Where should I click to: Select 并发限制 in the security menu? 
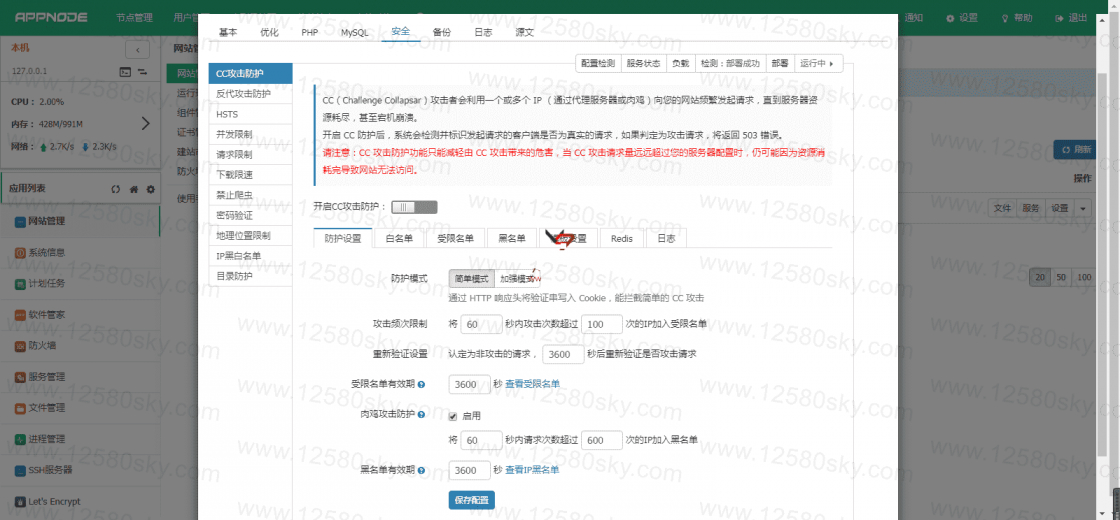point(250,134)
